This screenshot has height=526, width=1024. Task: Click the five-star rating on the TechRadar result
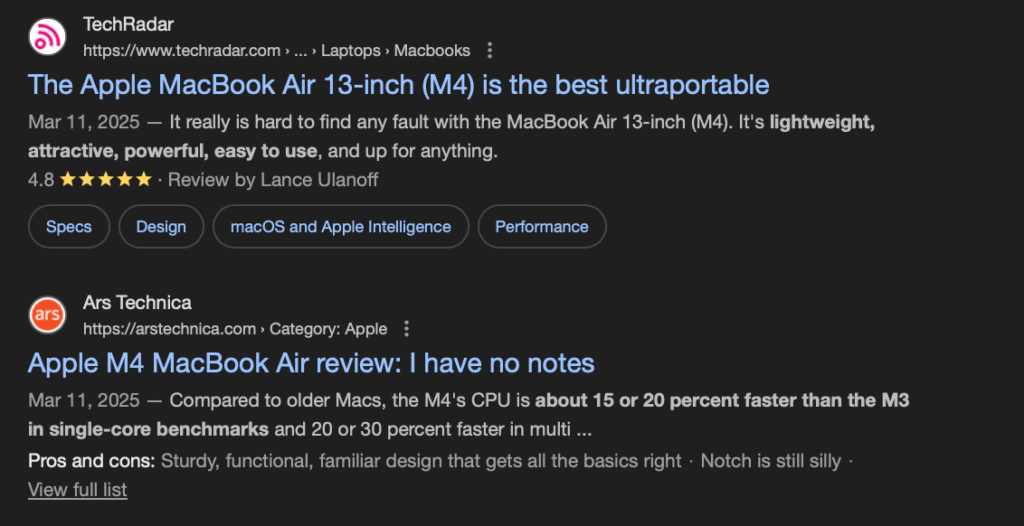pos(105,180)
